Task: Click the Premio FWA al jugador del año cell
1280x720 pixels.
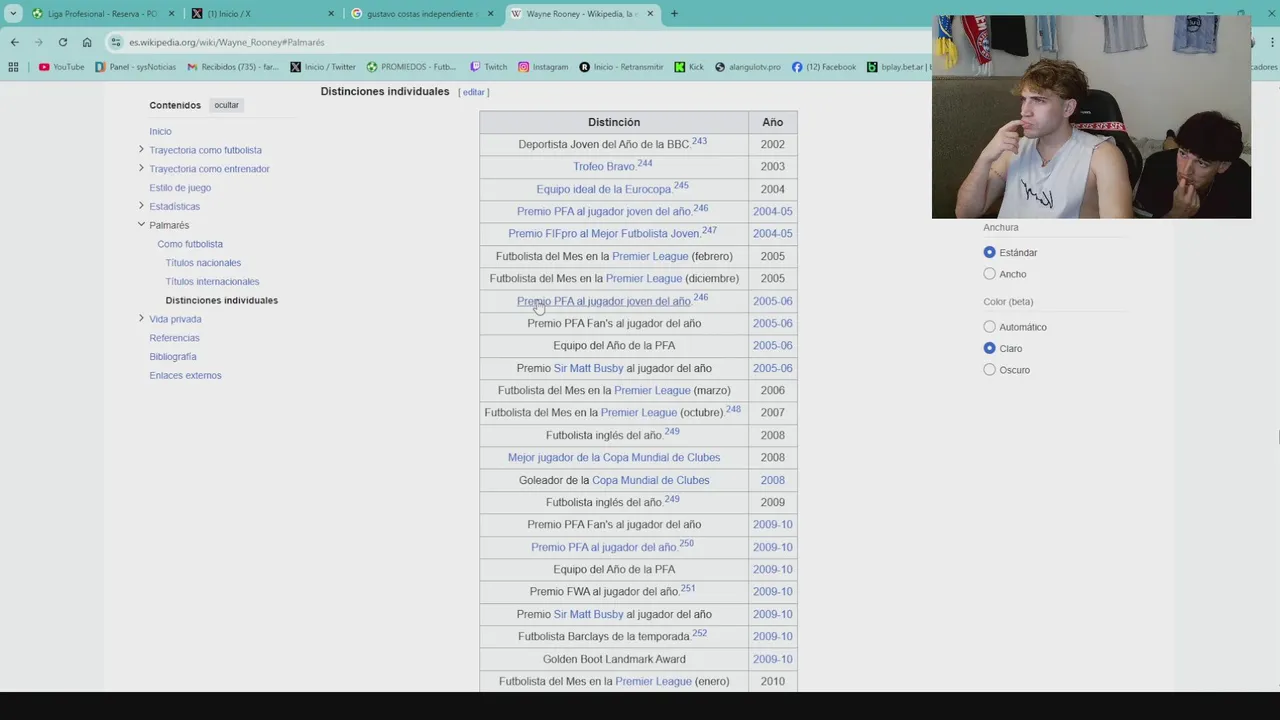Action: point(614,592)
